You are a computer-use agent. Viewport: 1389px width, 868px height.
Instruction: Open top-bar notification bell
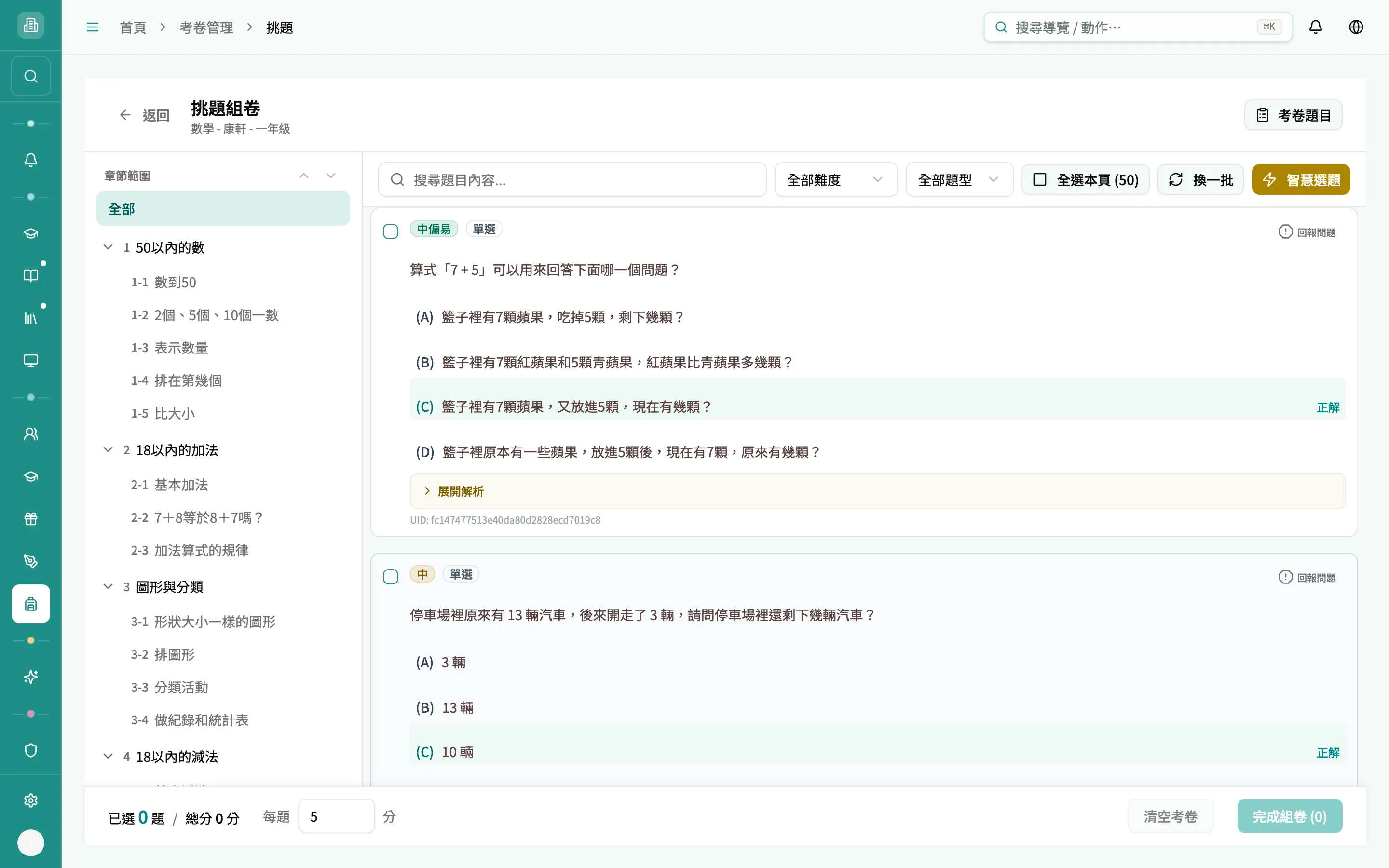point(1316,27)
